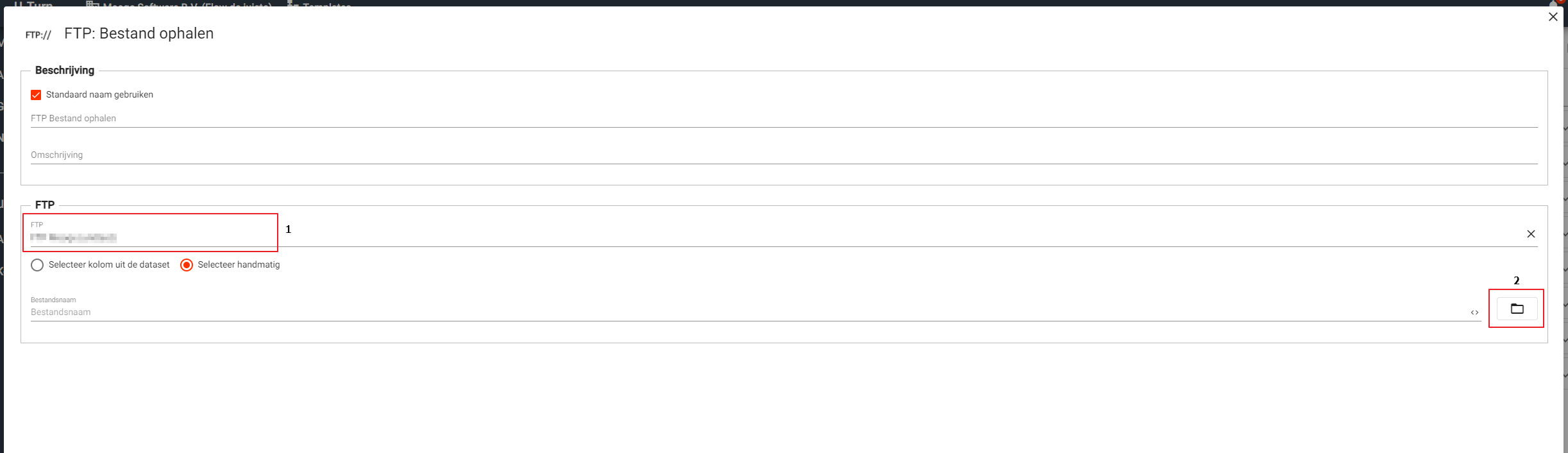Click the 'FTP: Bestand ophalen' dialog title
This screenshot has width=1568, height=453.
139,33
